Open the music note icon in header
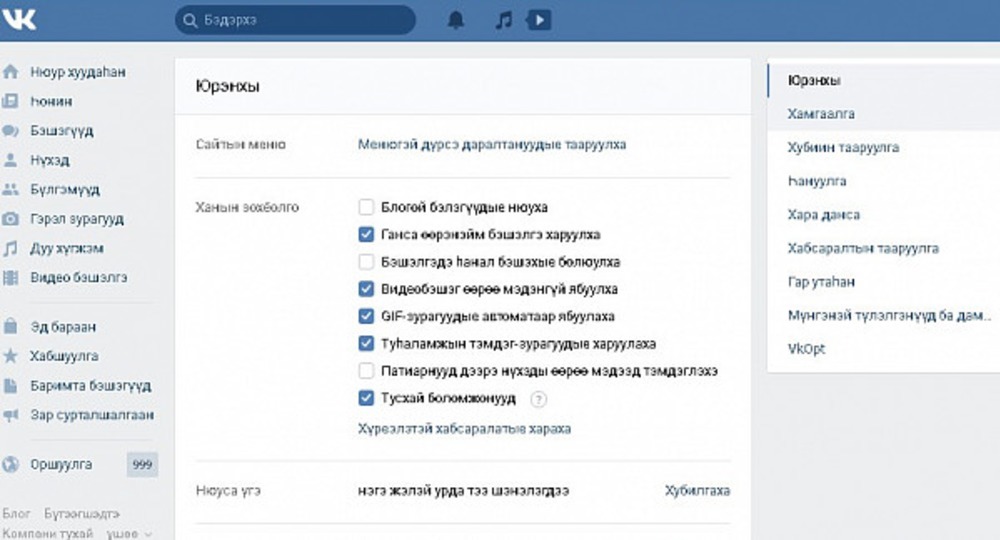1000x540 pixels. 504,20
